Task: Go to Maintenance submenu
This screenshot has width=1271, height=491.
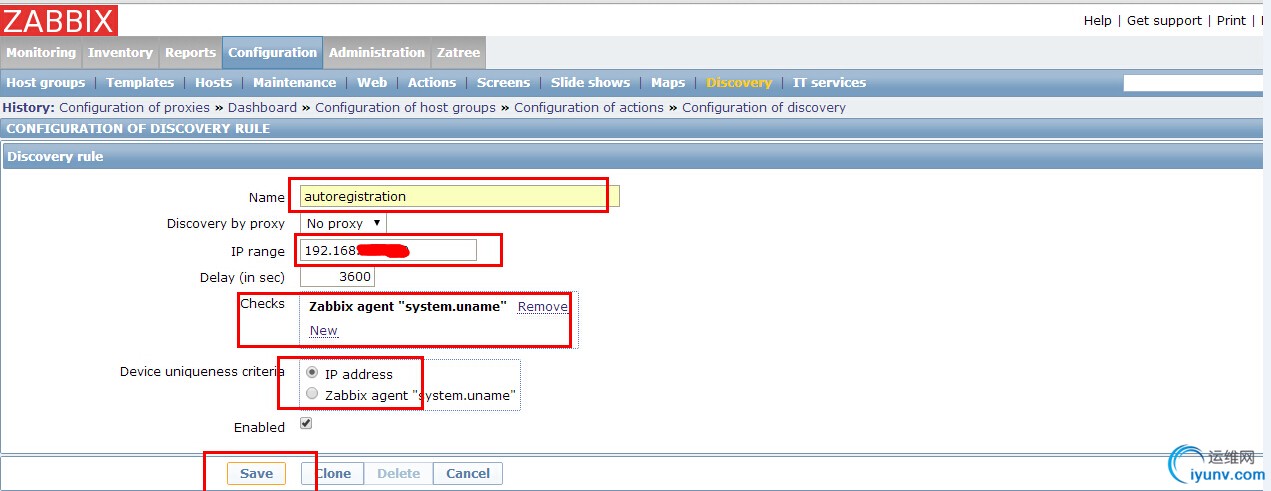Action: [294, 83]
